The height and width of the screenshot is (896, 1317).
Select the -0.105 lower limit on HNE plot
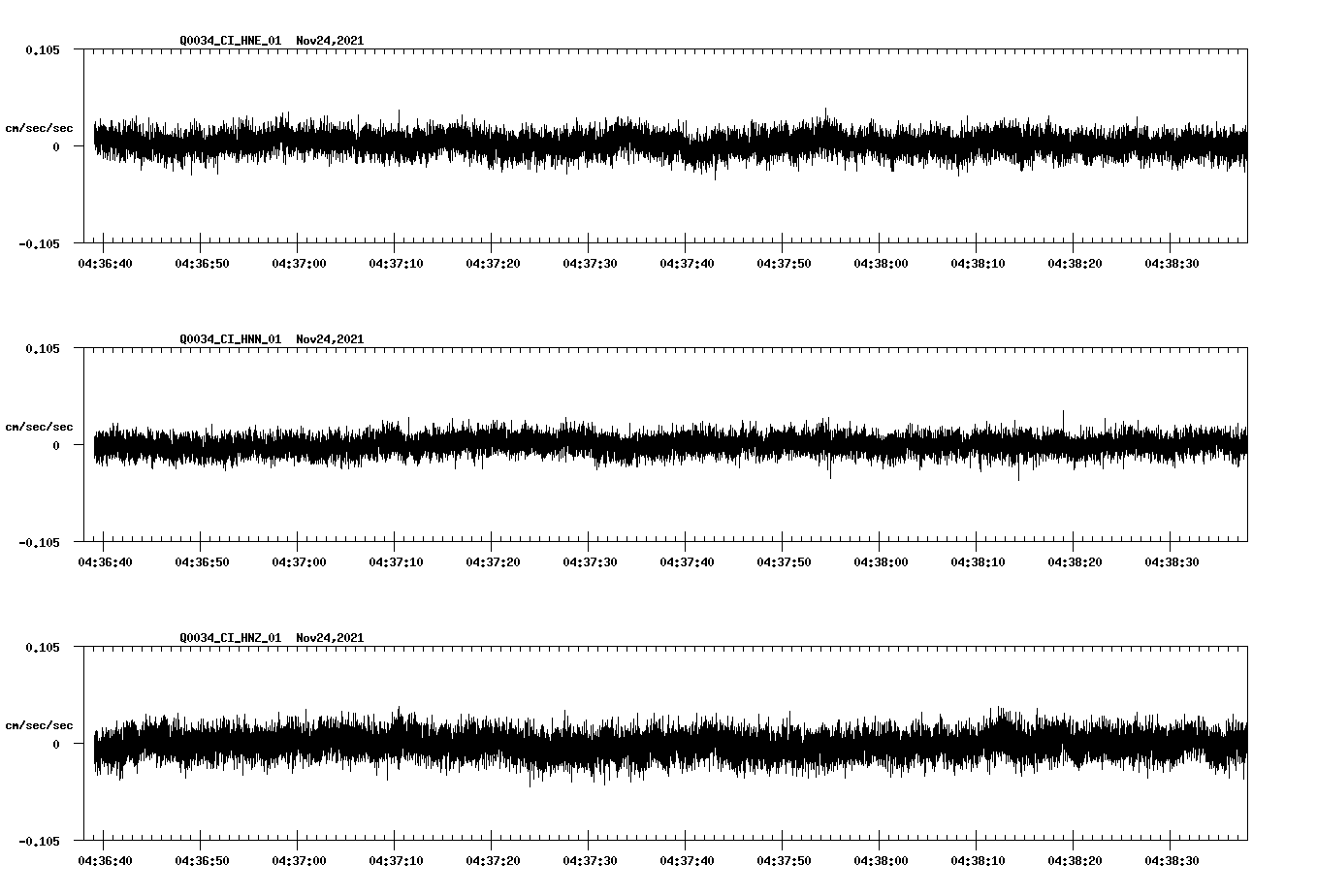click(39, 243)
